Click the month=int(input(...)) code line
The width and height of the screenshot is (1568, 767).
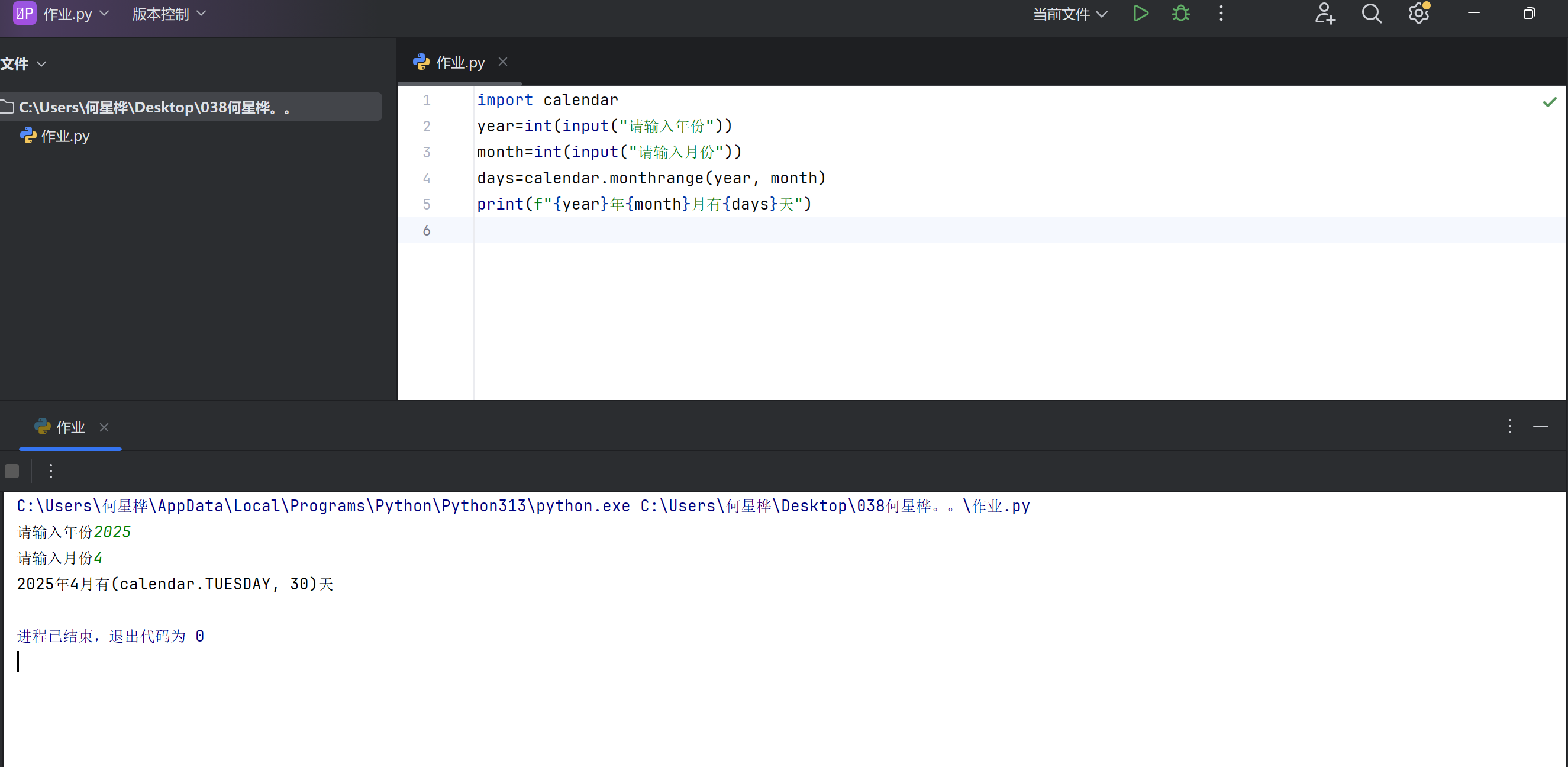pyautogui.click(x=609, y=152)
